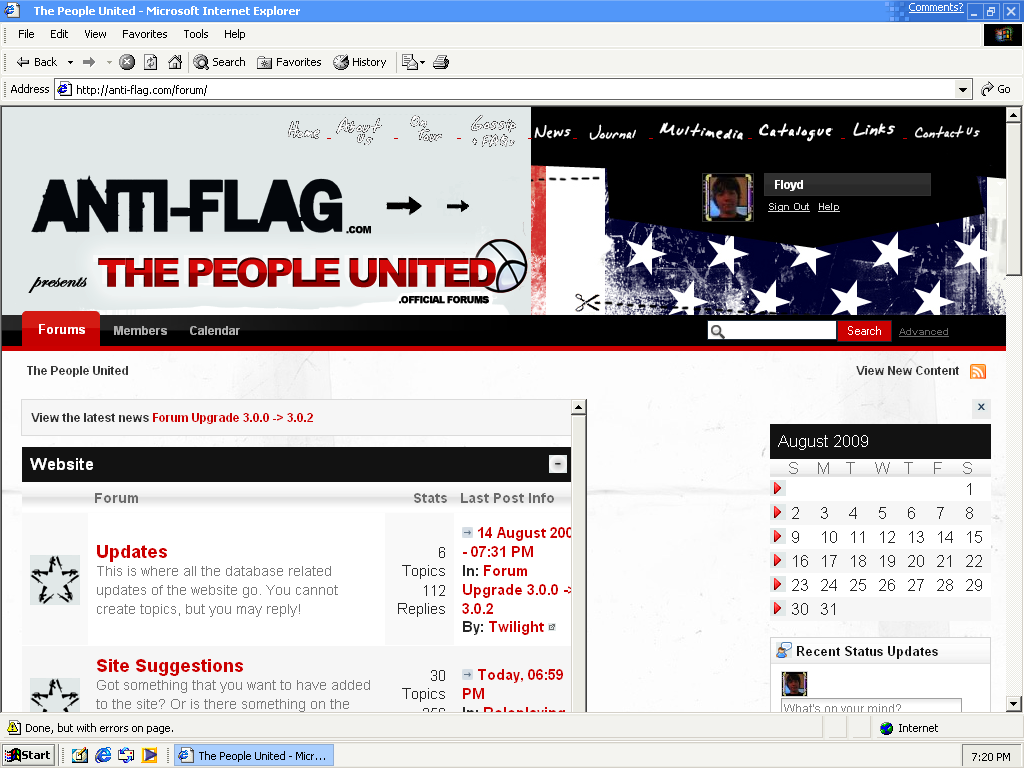1024x768 pixels.
Task: Launch Internet Explorer from Quick Launch
Action: 103,755
